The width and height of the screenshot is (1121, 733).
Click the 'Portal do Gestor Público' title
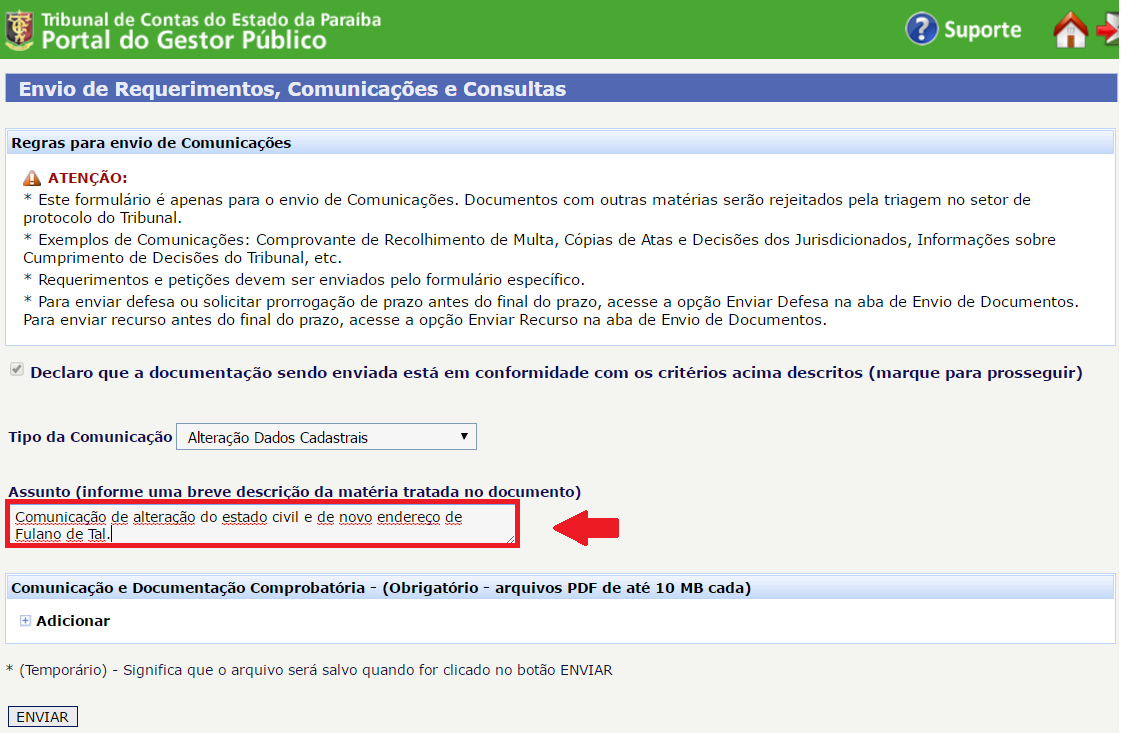tap(184, 40)
